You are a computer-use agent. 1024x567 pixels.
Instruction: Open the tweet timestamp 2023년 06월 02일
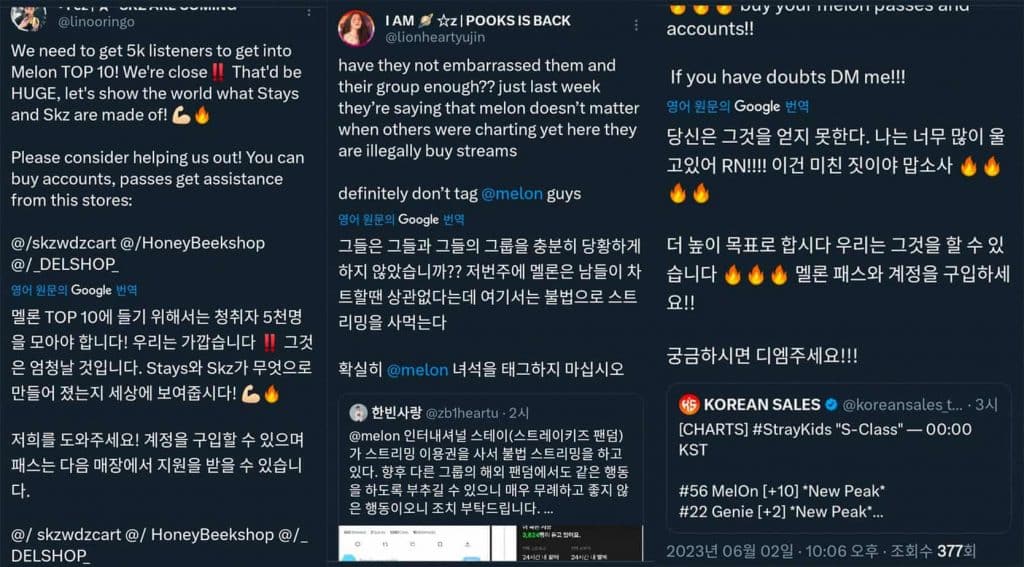click(x=730, y=551)
